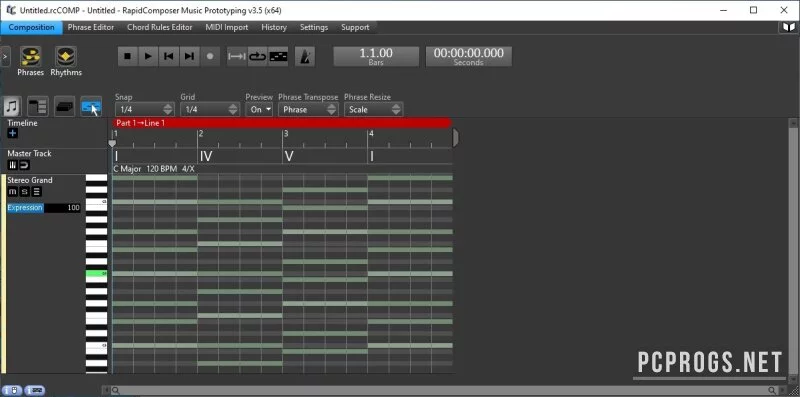Click the Master Track loop arrow icon
Screen dimensions: 800x397
24,165
